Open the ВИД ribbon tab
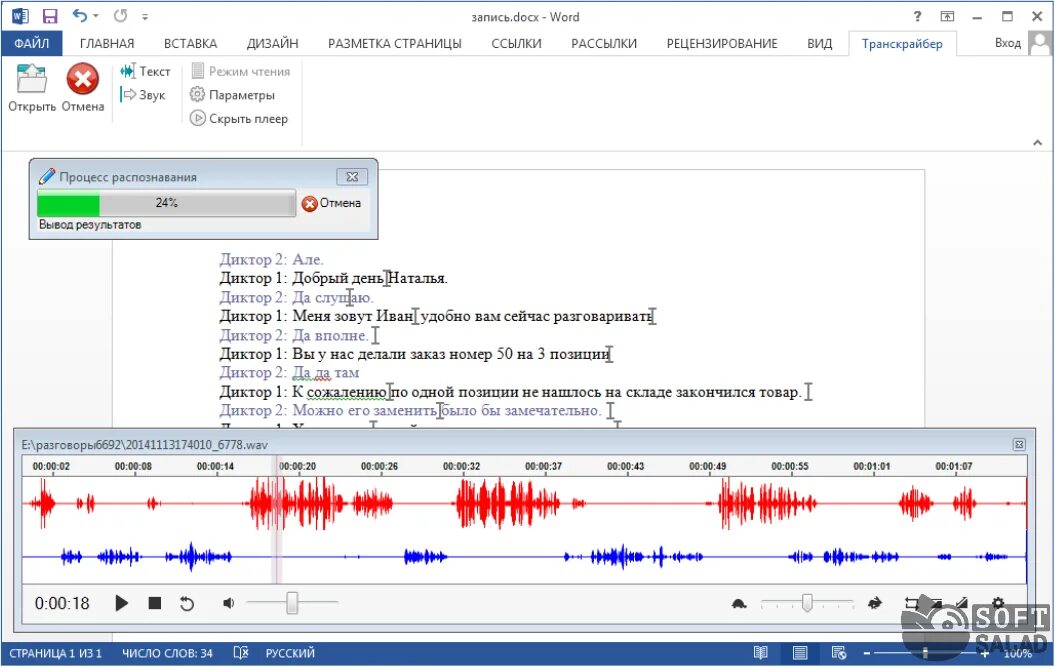The width and height of the screenshot is (1055, 667). pos(820,44)
